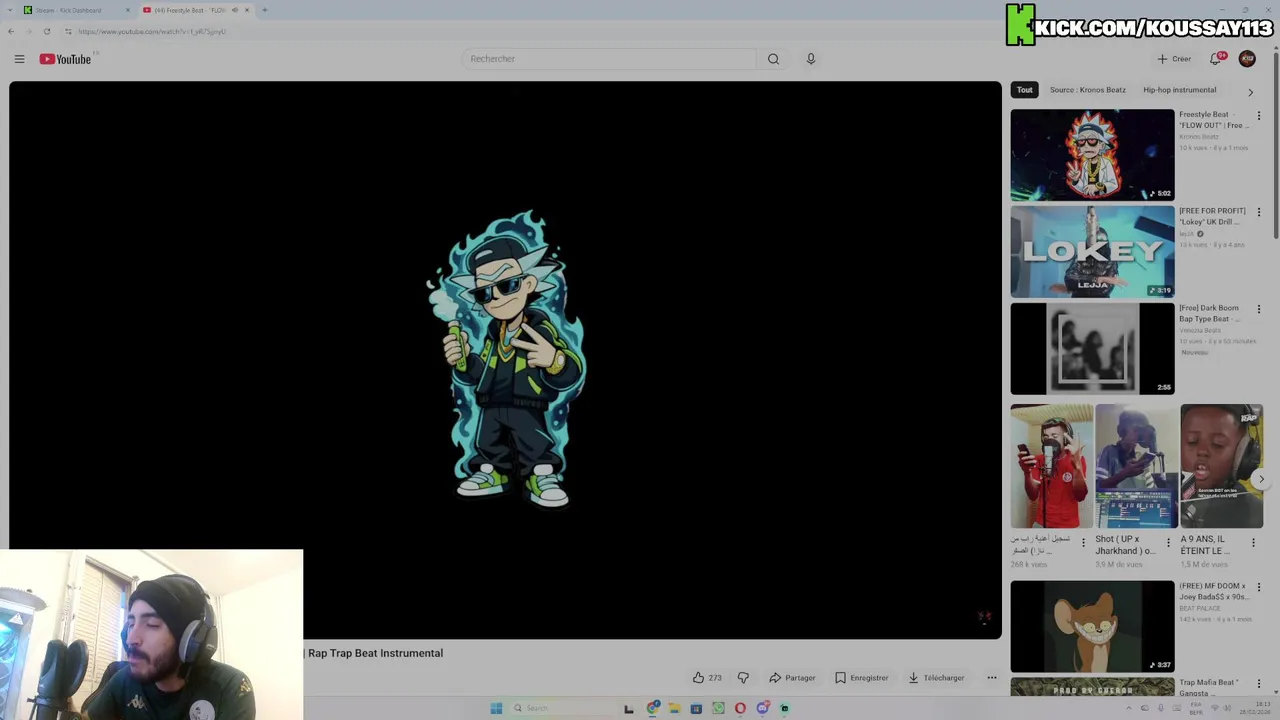Open Opera browser from taskbar
The height and width of the screenshot is (720, 1280).
(x=740, y=708)
